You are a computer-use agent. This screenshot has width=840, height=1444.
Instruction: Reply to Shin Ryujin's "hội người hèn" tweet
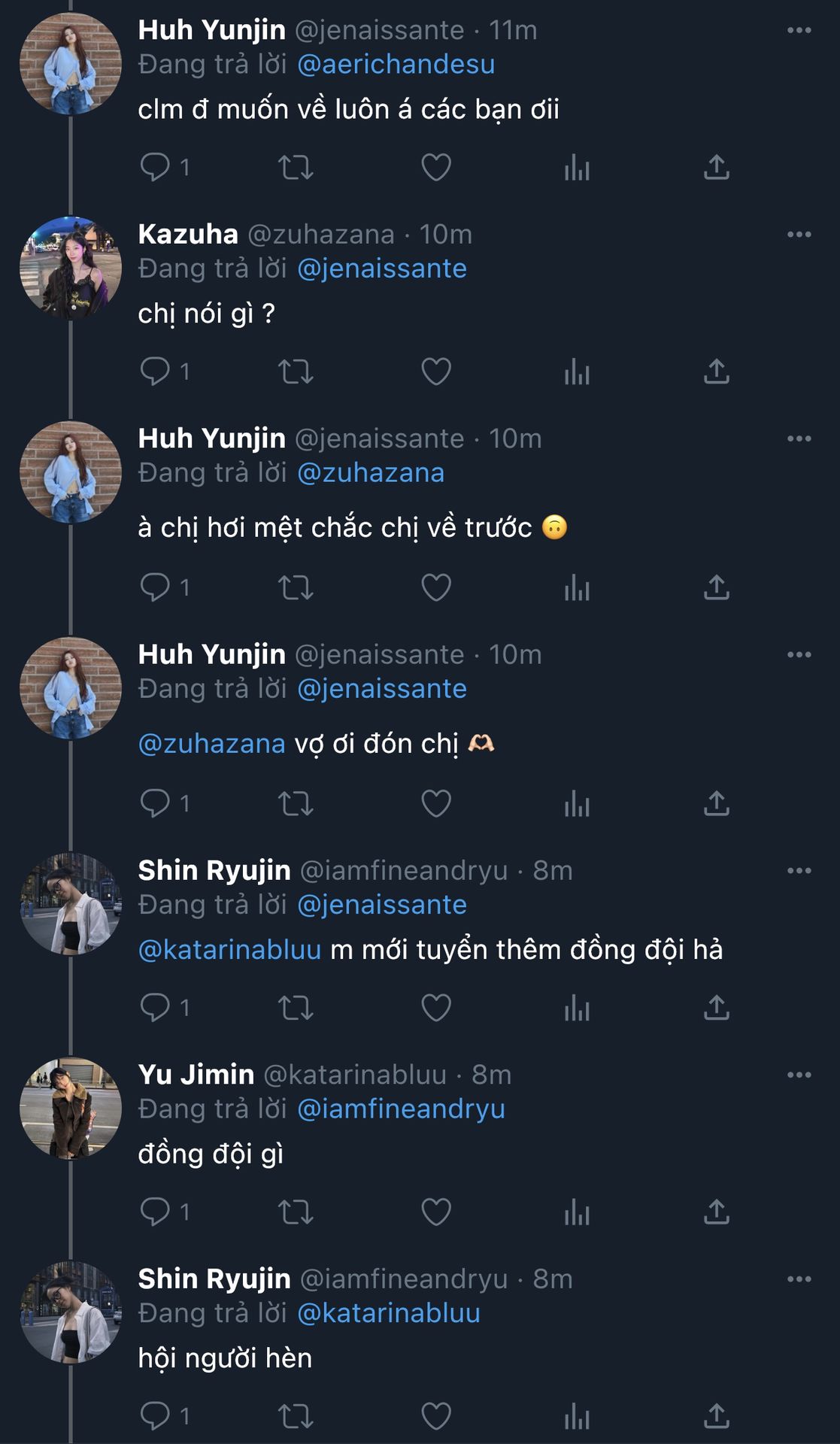pyautogui.click(x=156, y=1416)
